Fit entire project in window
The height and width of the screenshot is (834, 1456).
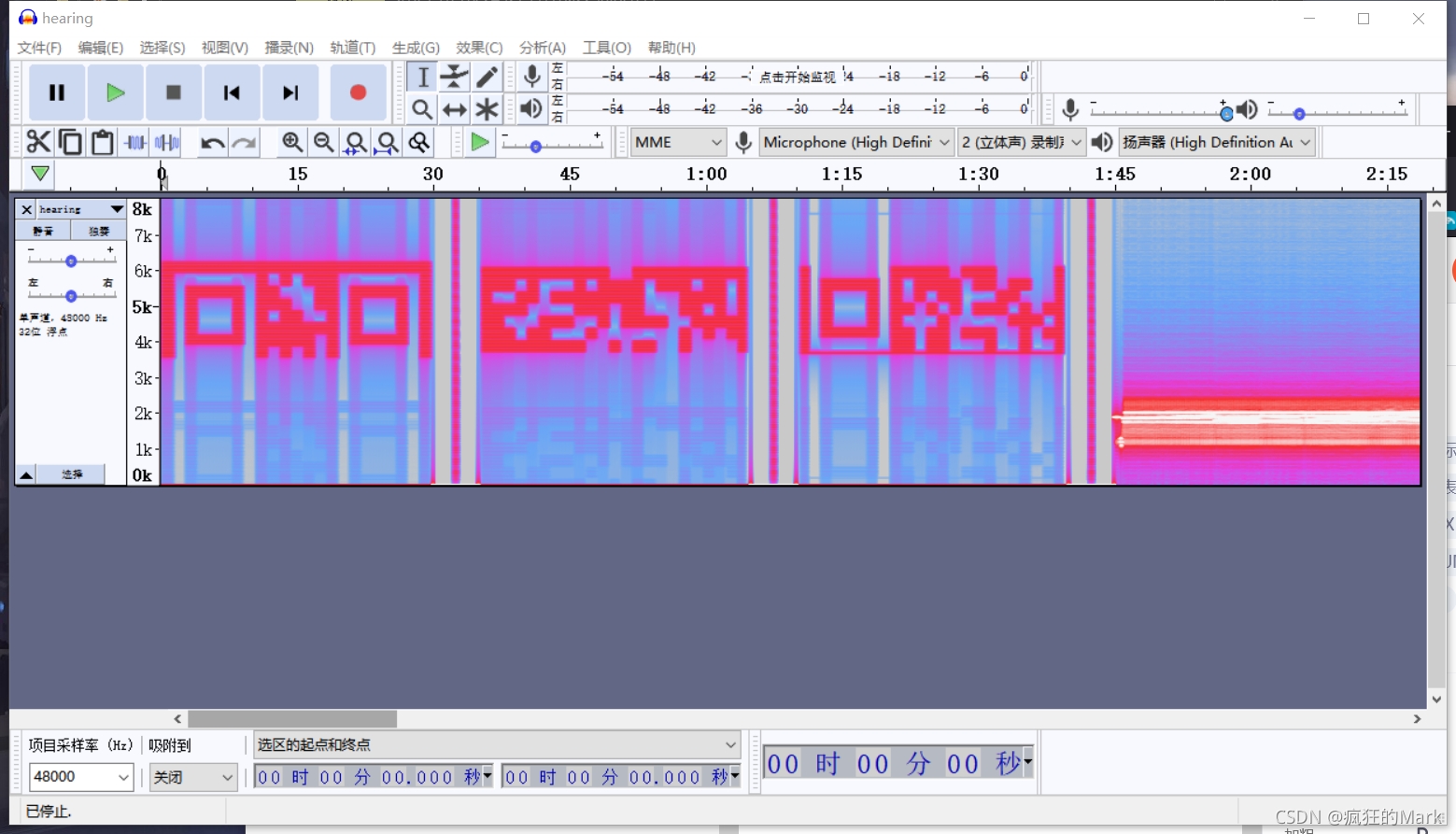[388, 142]
